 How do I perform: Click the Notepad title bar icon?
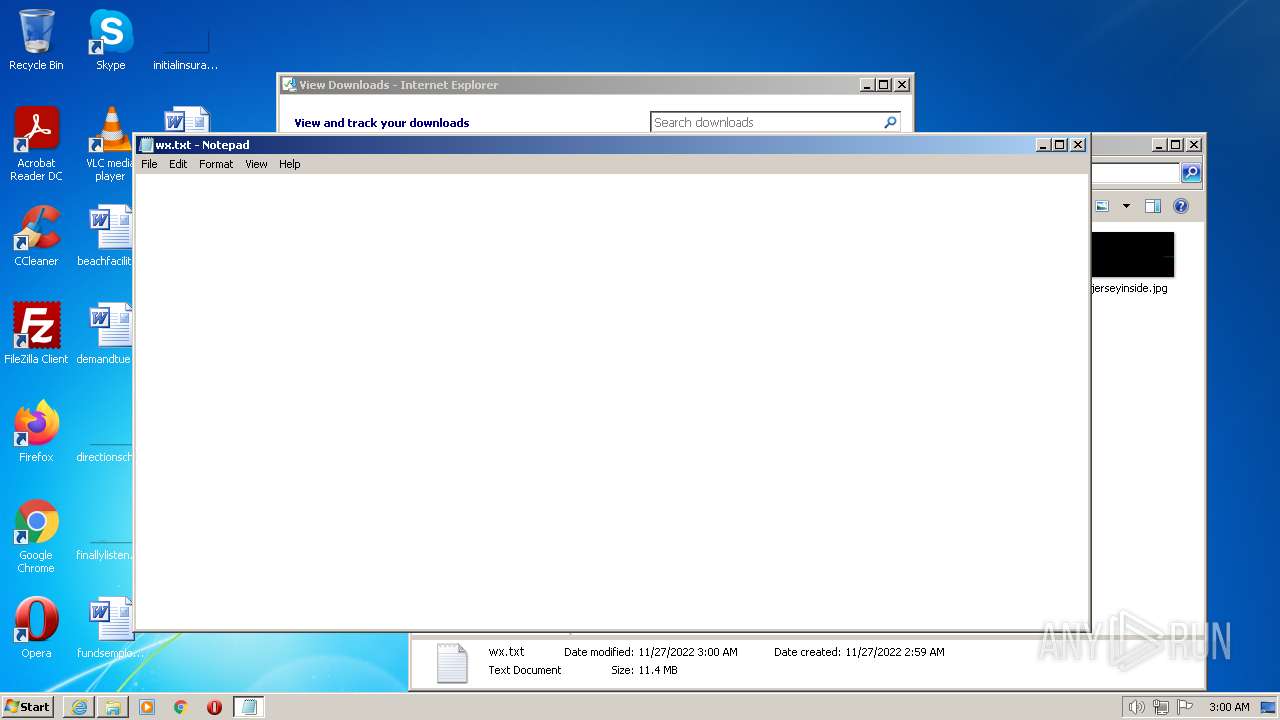pyautogui.click(x=146, y=145)
